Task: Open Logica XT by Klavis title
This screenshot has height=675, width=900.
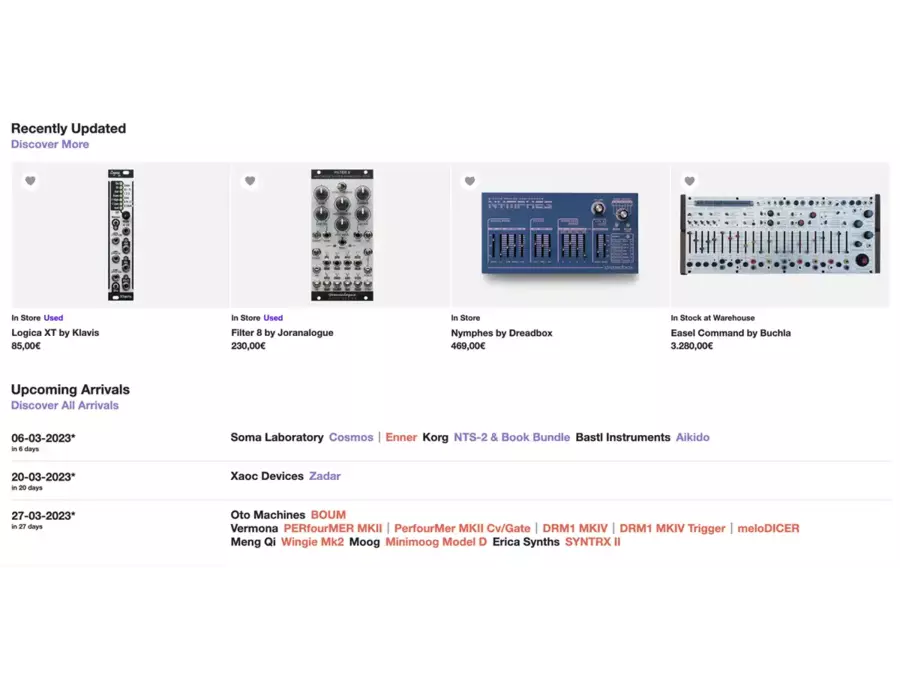Action: [x=55, y=332]
